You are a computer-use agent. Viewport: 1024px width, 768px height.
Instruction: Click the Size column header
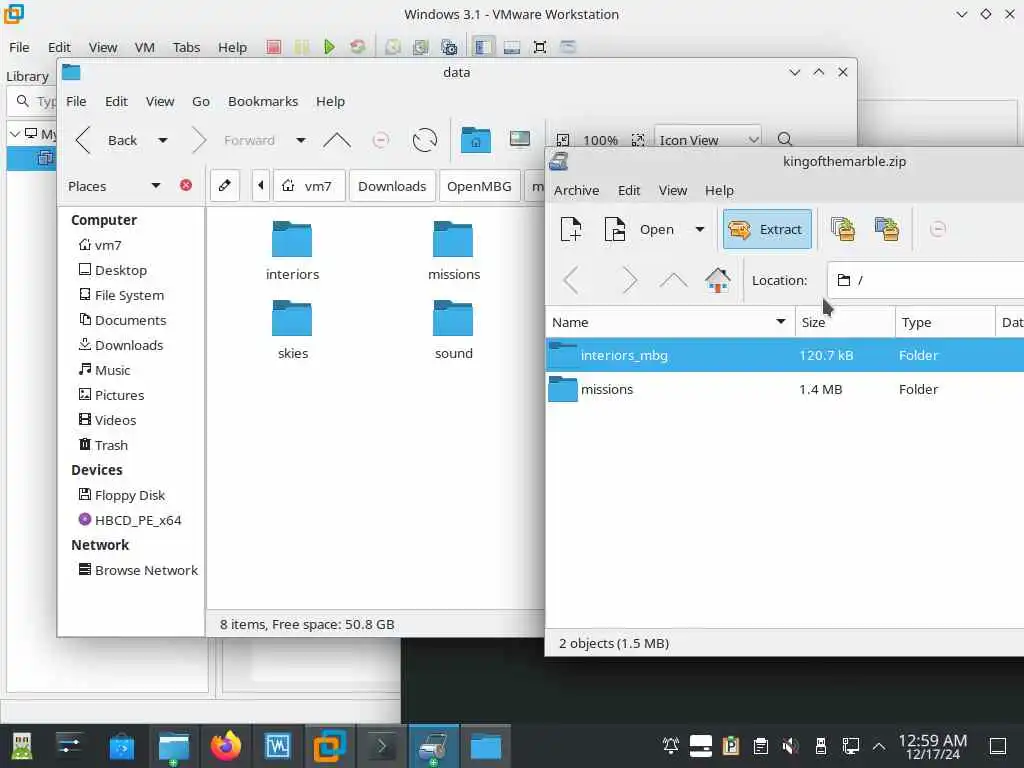click(844, 322)
